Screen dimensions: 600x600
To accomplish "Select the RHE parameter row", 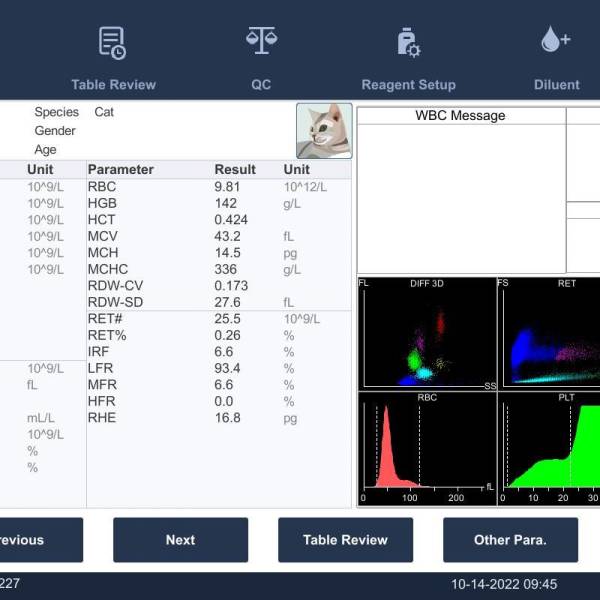I will pyautogui.click(x=219, y=417).
